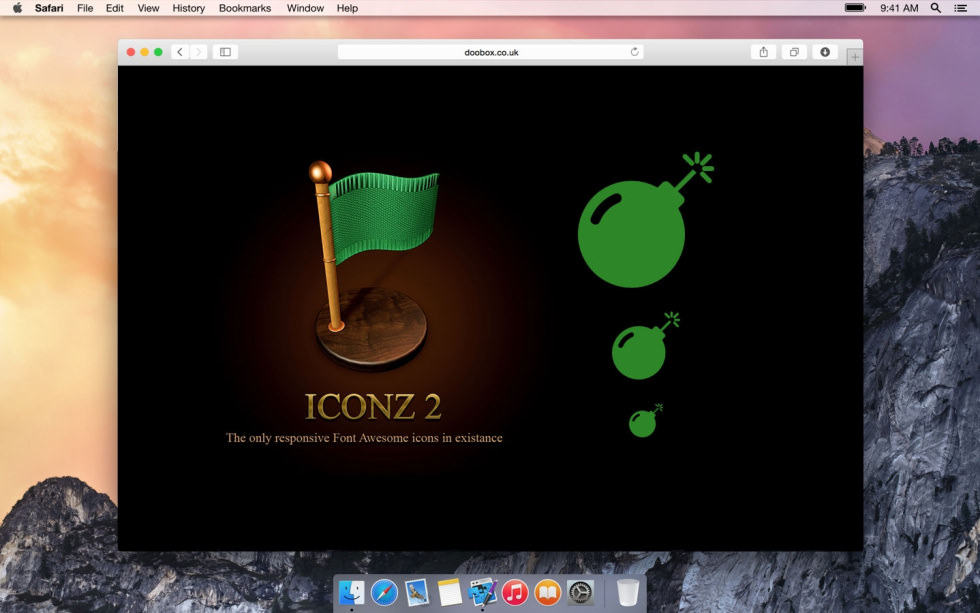
Task: Click the 'only responsive Font Awesome icons' tagline
Action: (x=364, y=438)
